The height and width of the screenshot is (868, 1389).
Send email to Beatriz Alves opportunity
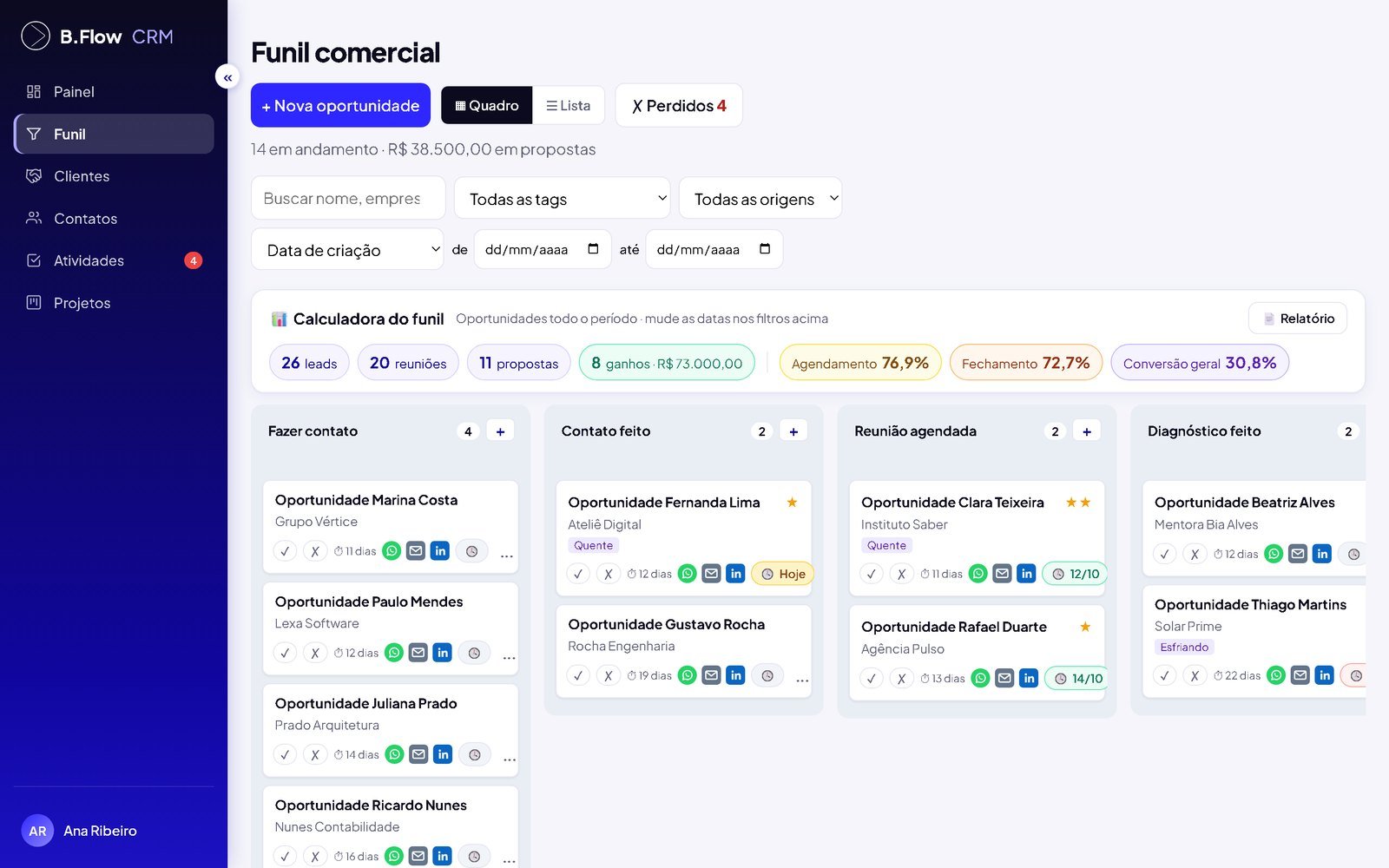(1298, 554)
